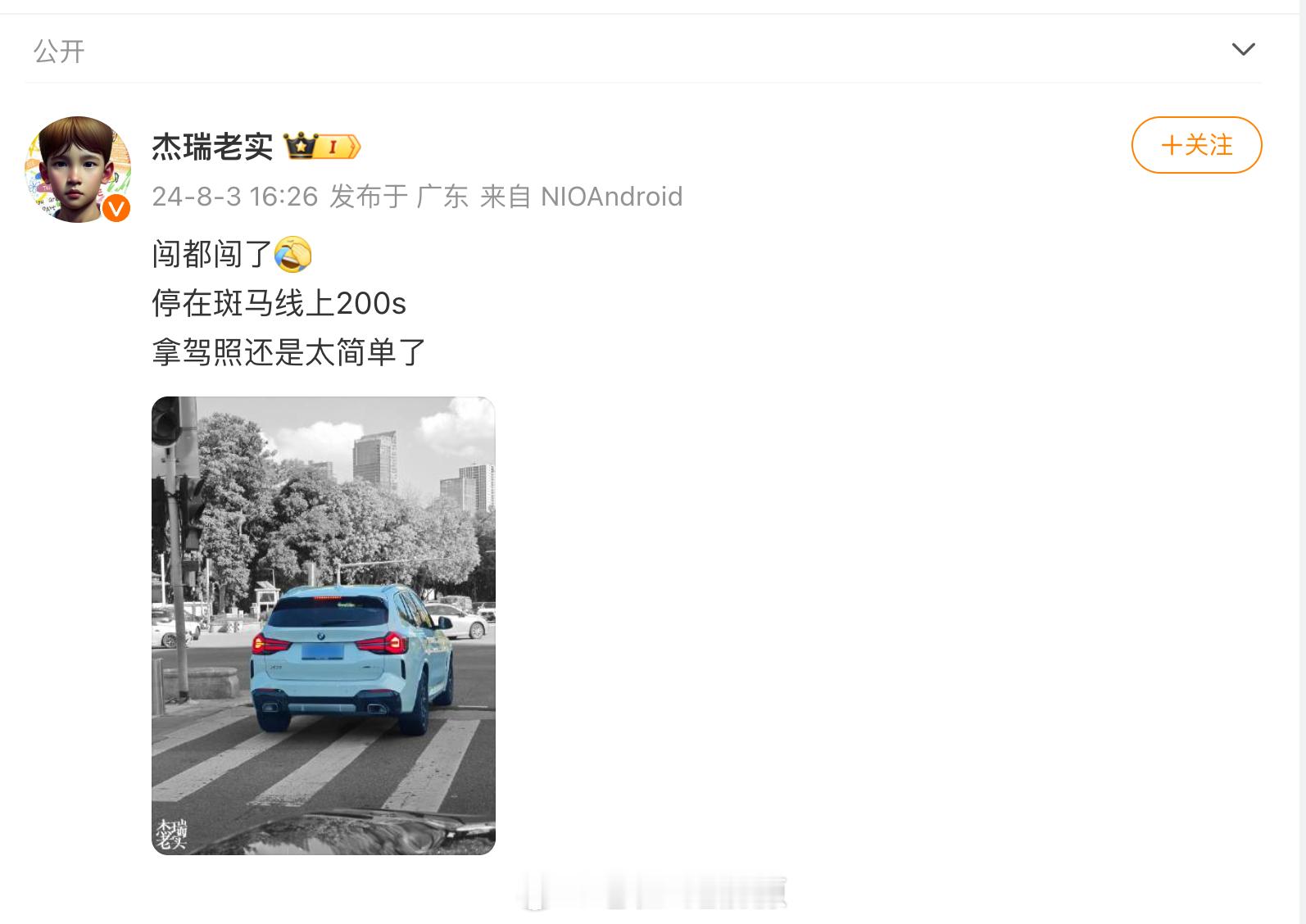The image size is (1306, 924).
Task: Follow the user with +关注 button
Action: [1196, 145]
